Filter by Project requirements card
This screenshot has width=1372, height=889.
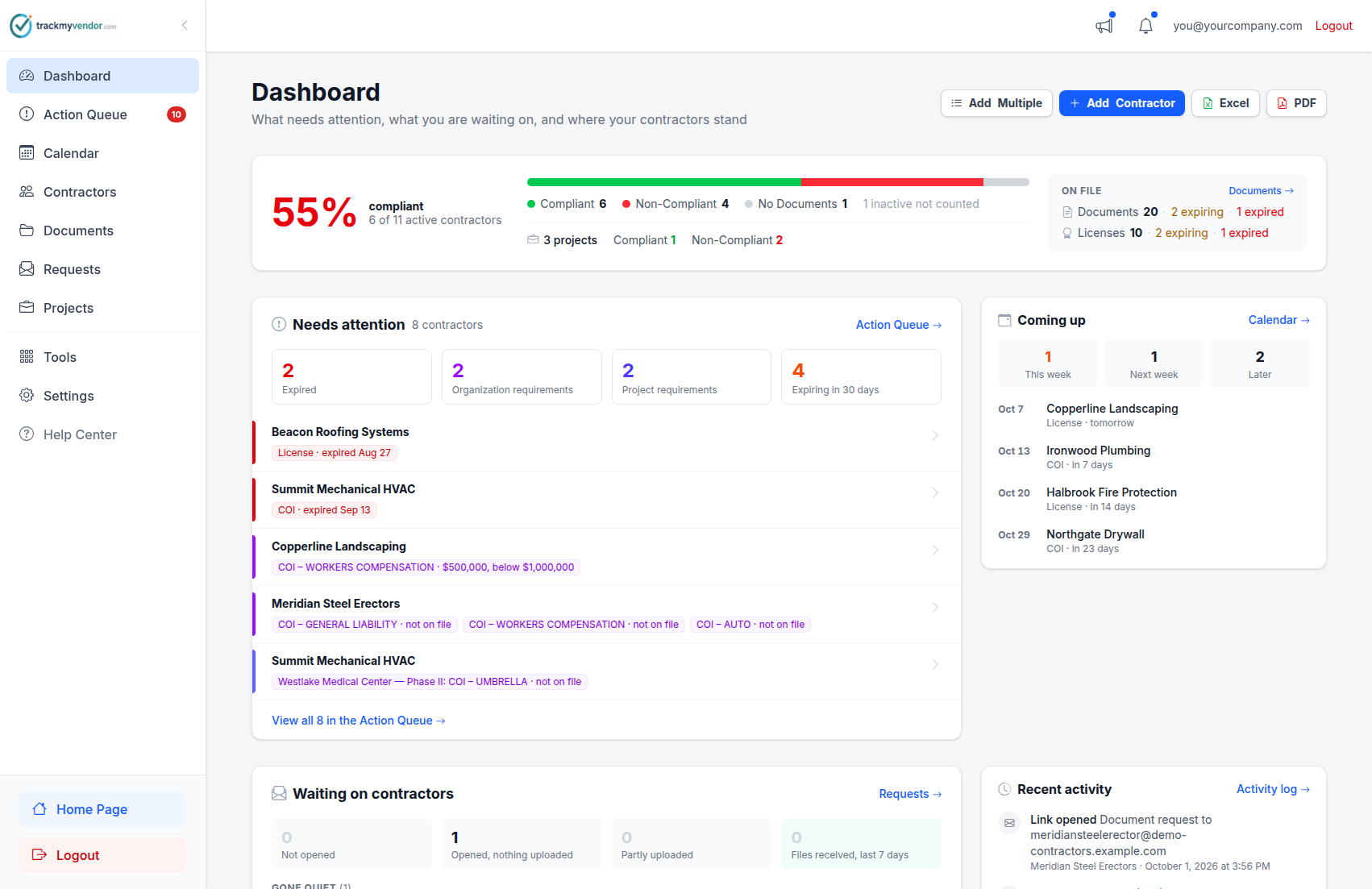[691, 376]
